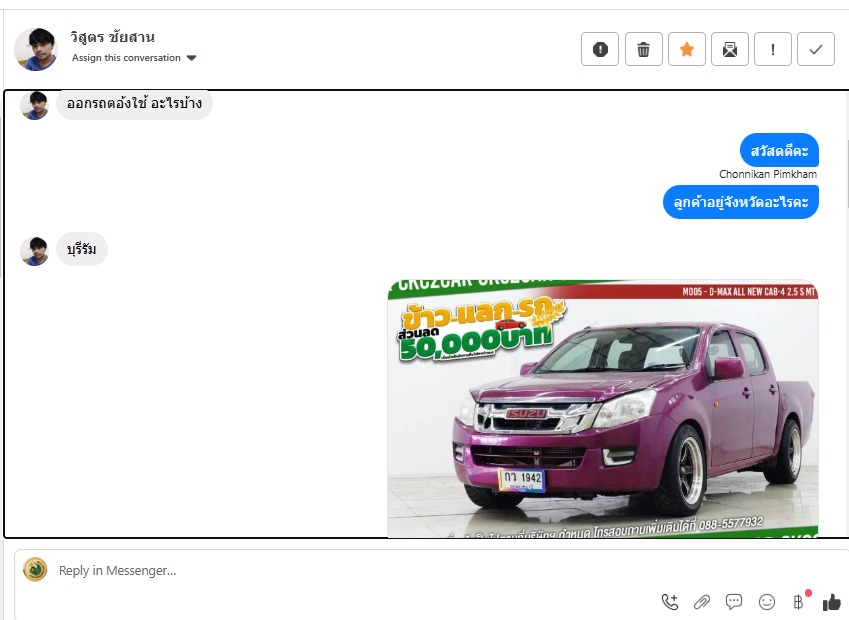
Task: Flag the conversation as priority with the exclamation icon
Action: [773, 49]
